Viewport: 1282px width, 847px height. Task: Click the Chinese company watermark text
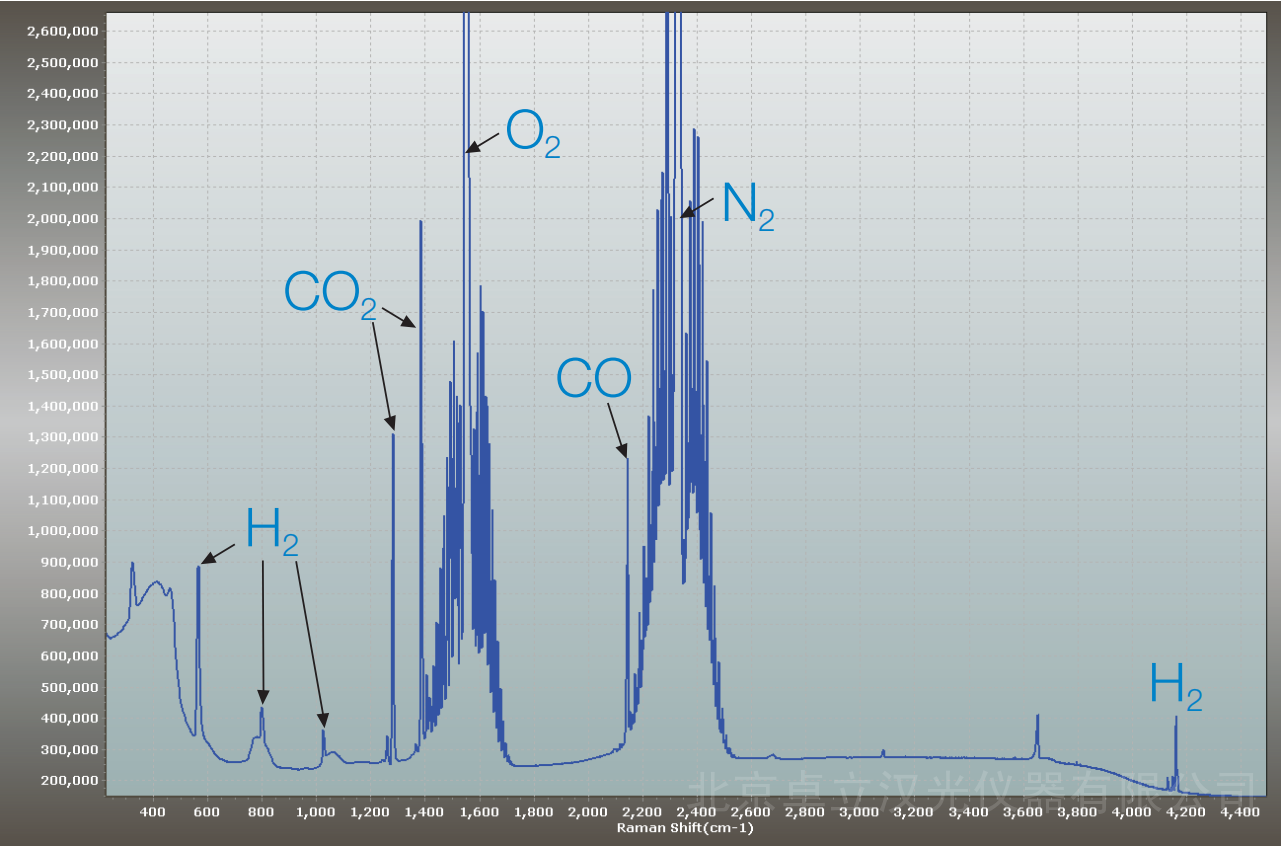[x=975, y=789]
